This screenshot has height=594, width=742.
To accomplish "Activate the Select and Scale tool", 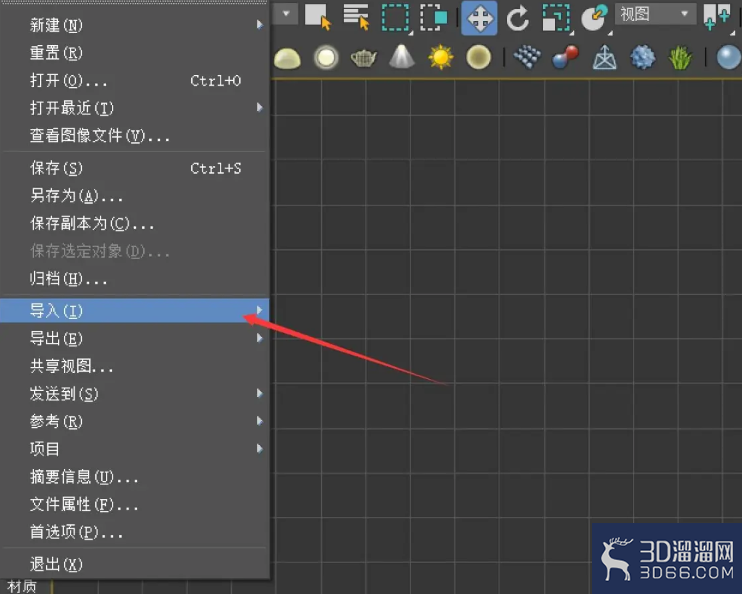I will coord(556,18).
